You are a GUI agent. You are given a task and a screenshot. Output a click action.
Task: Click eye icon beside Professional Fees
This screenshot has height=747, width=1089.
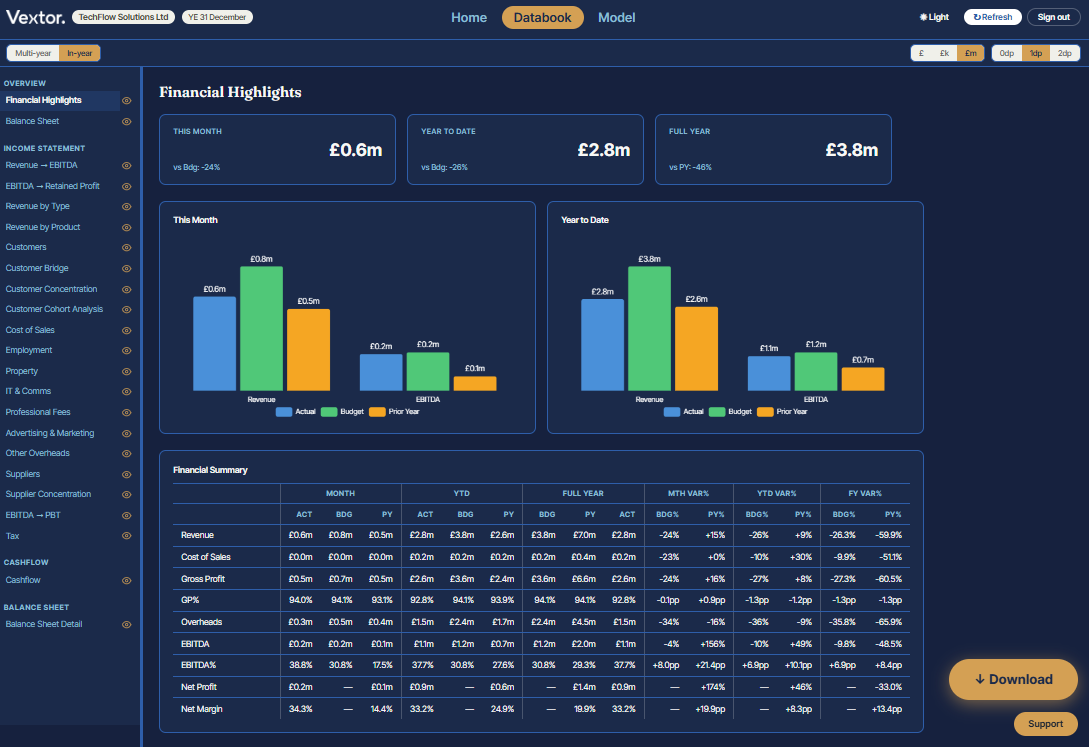[126, 412]
